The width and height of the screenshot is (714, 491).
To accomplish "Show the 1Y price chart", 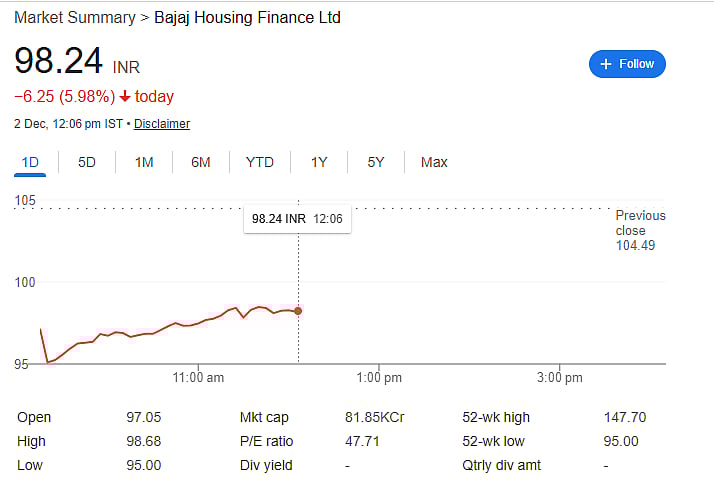I will (319, 162).
